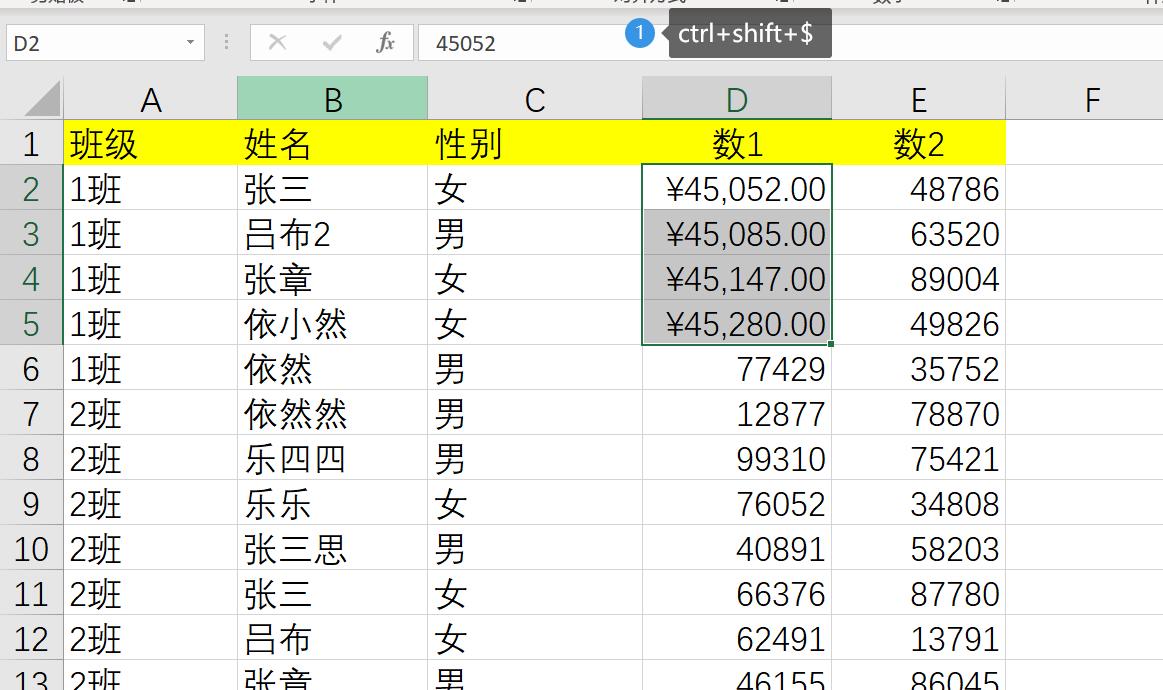Select the cell containing 吕布2
Screen dimensions: 1163x690
pyautogui.click(x=332, y=233)
